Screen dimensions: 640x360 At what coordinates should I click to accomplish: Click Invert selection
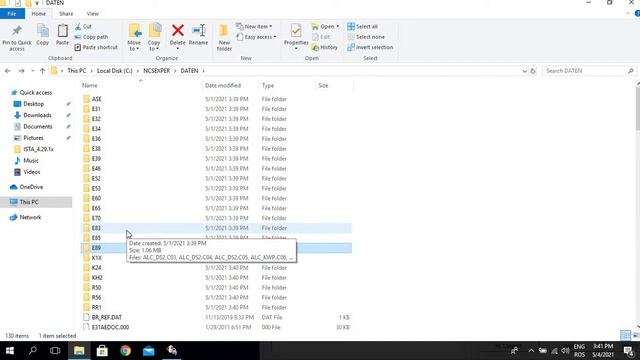coord(370,47)
